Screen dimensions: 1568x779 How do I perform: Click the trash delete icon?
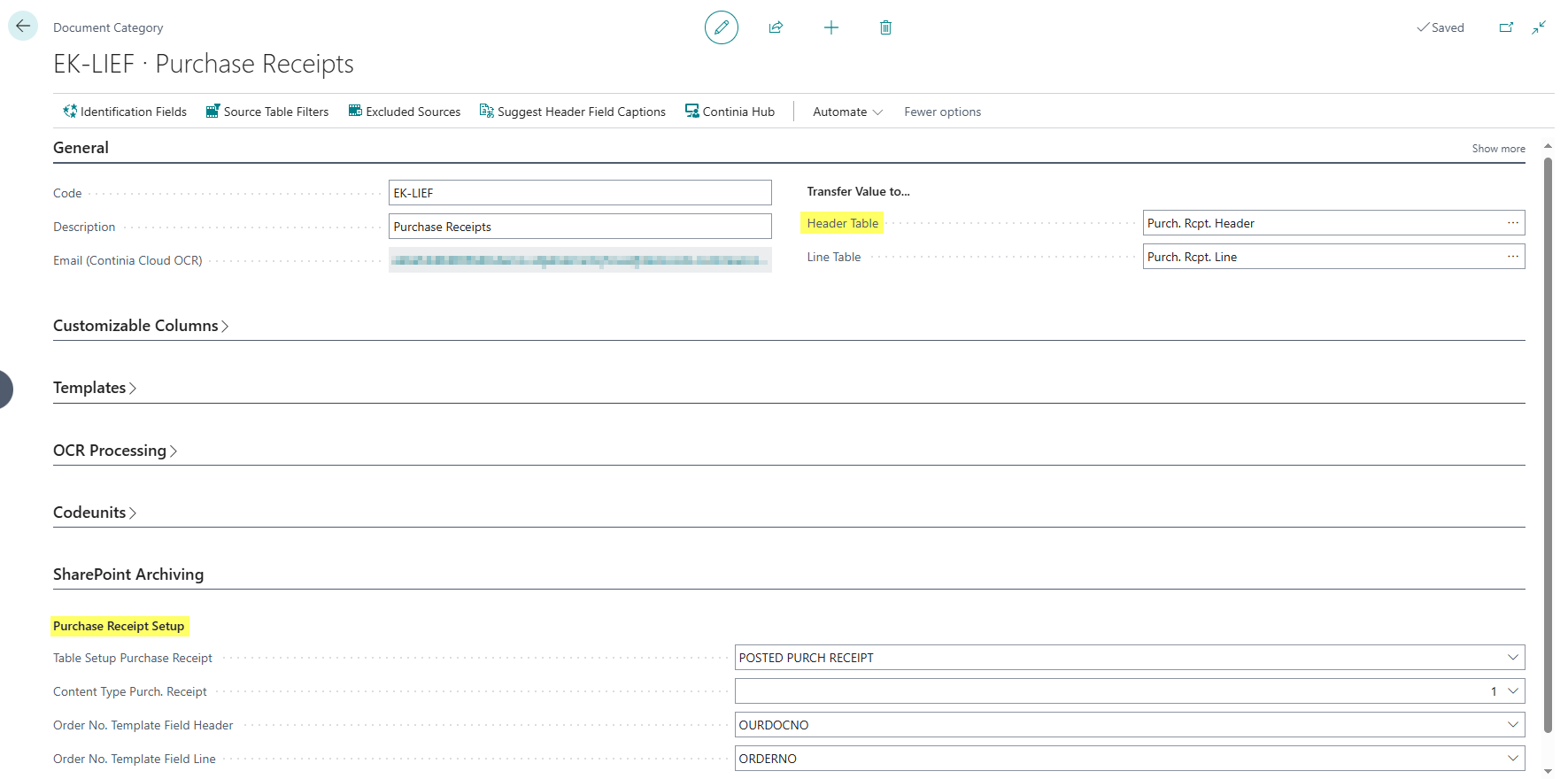click(885, 27)
